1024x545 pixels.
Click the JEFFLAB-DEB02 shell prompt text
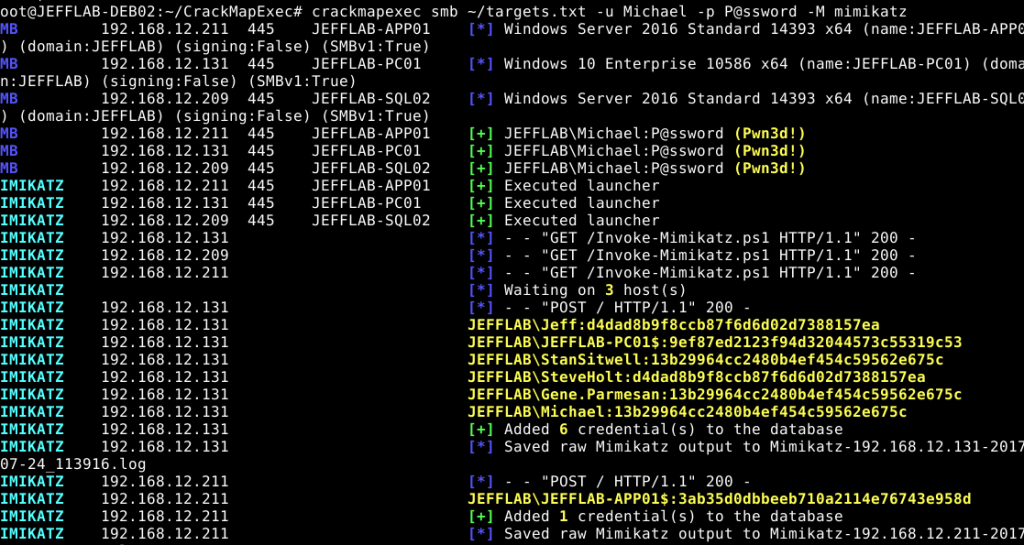tap(152, 10)
